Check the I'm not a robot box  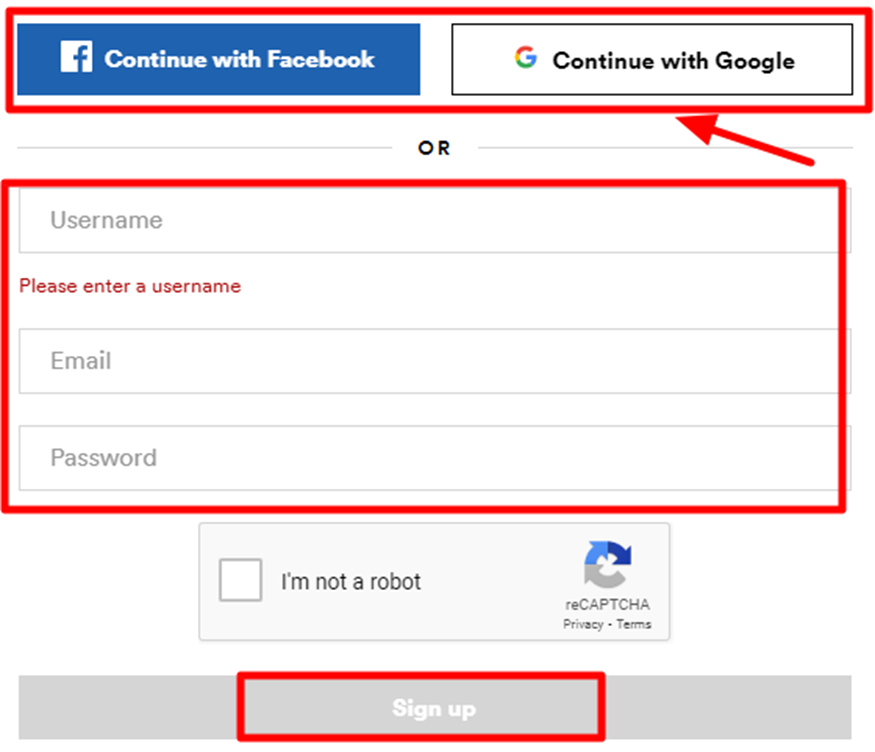coord(241,581)
